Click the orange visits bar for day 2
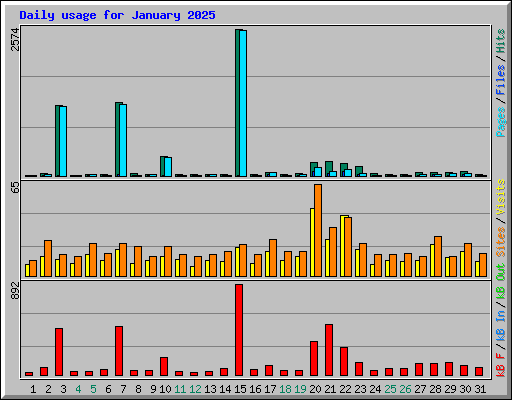 (48, 259)
